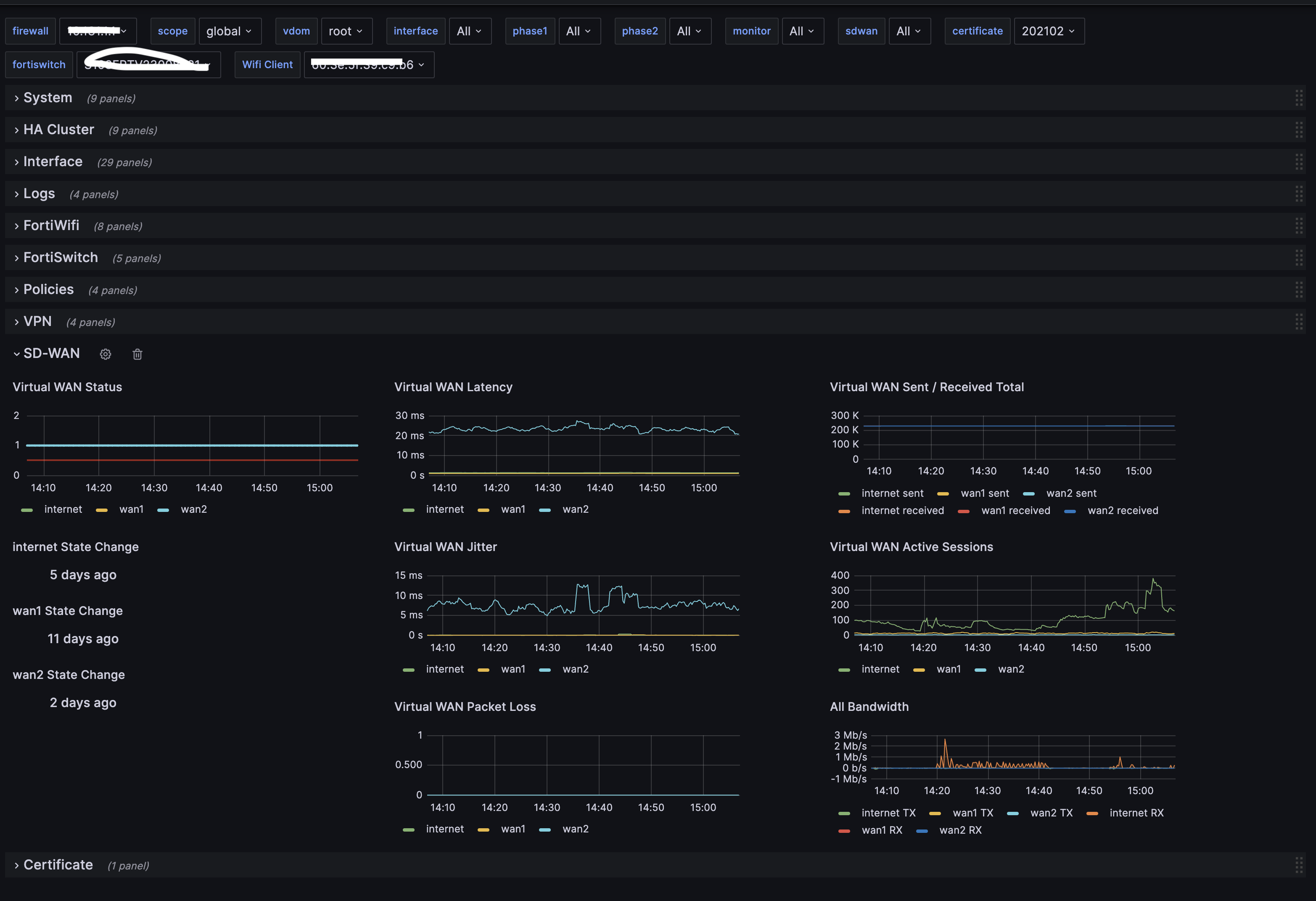
Task: Click drag handle icon on HA Cluster row
Action: click(1298, 130)
